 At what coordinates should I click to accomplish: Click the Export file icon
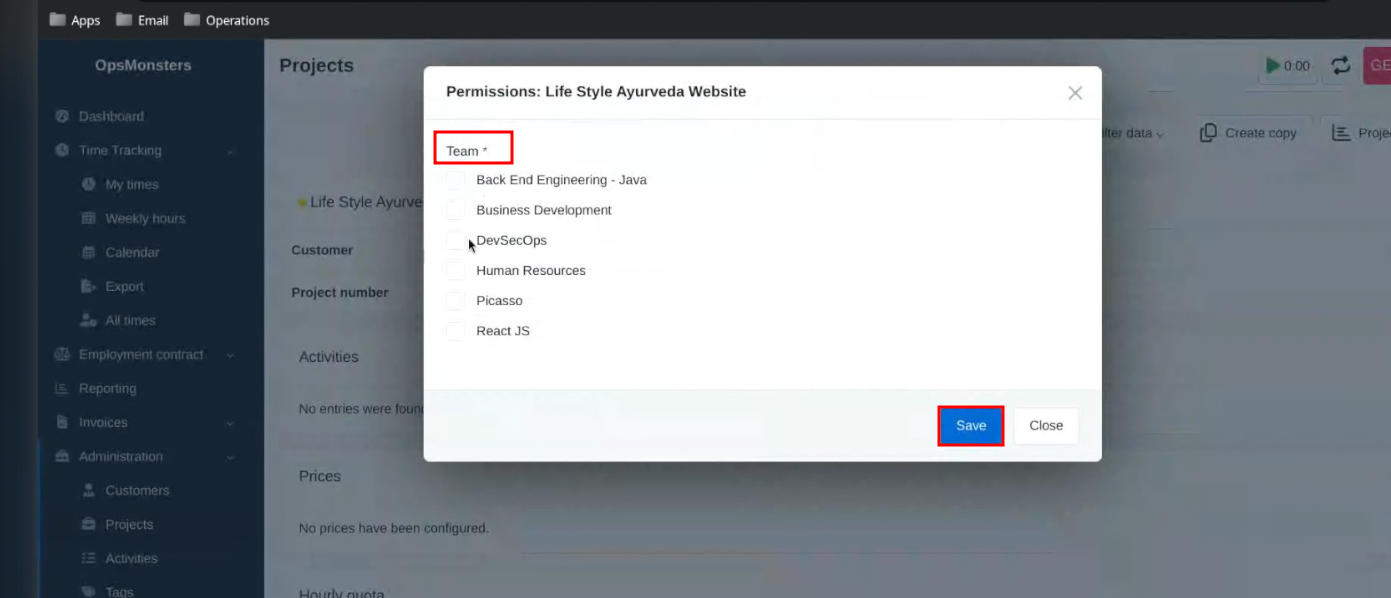(x=88, y=287)
